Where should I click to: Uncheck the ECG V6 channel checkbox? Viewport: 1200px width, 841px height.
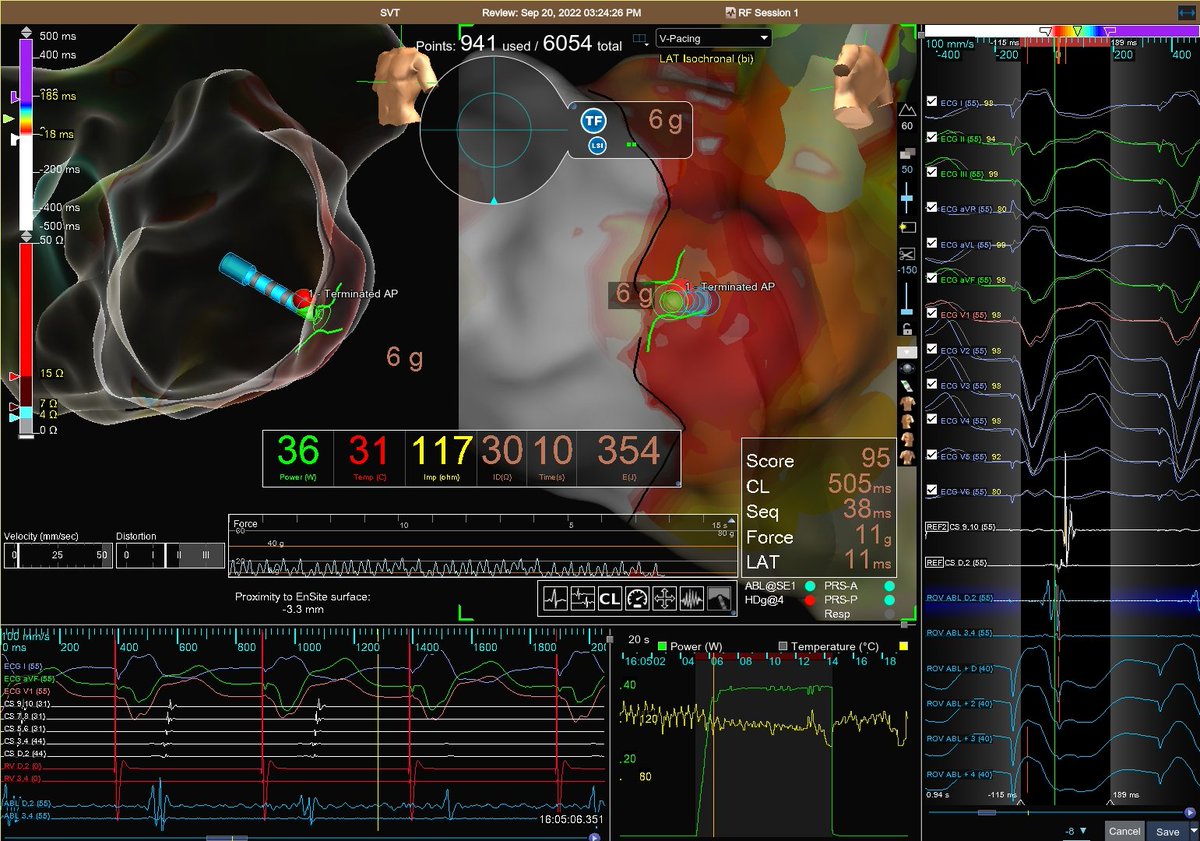tap(932, 490)
